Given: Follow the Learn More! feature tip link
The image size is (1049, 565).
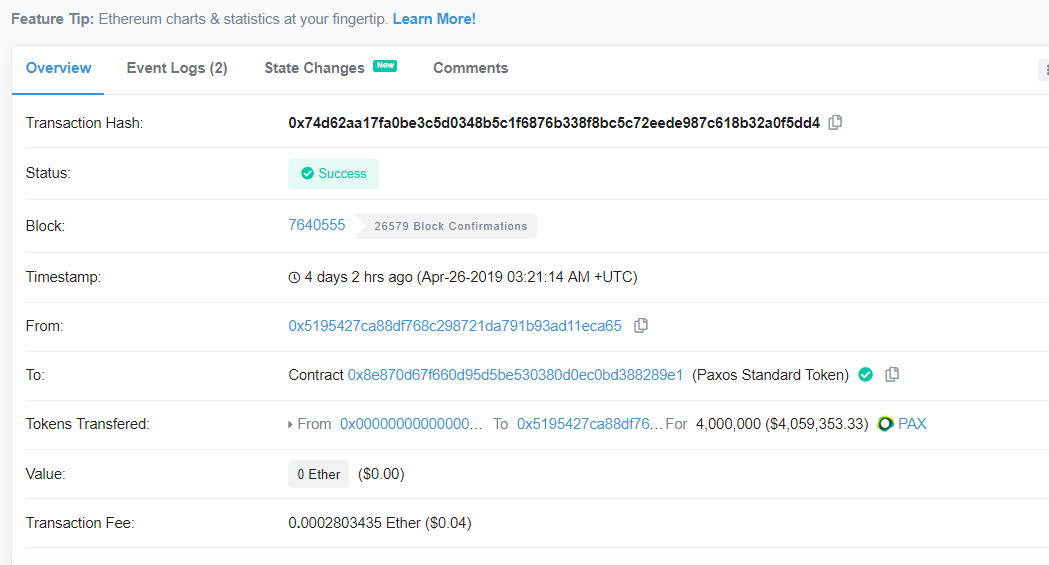Looking at the screenshot, I should [x=434, y=19].
